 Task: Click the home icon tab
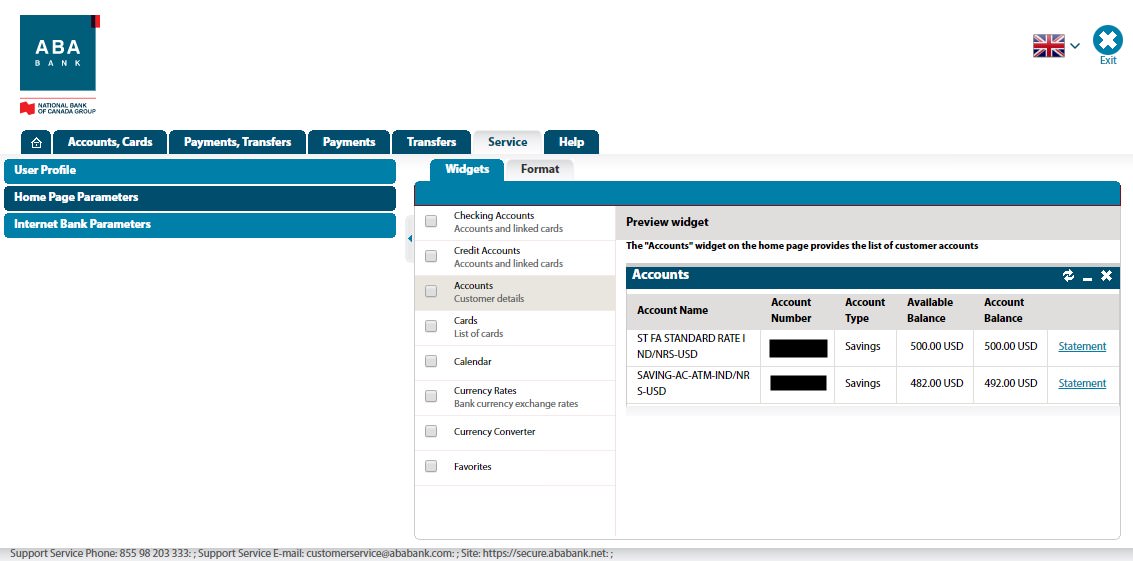36,142
